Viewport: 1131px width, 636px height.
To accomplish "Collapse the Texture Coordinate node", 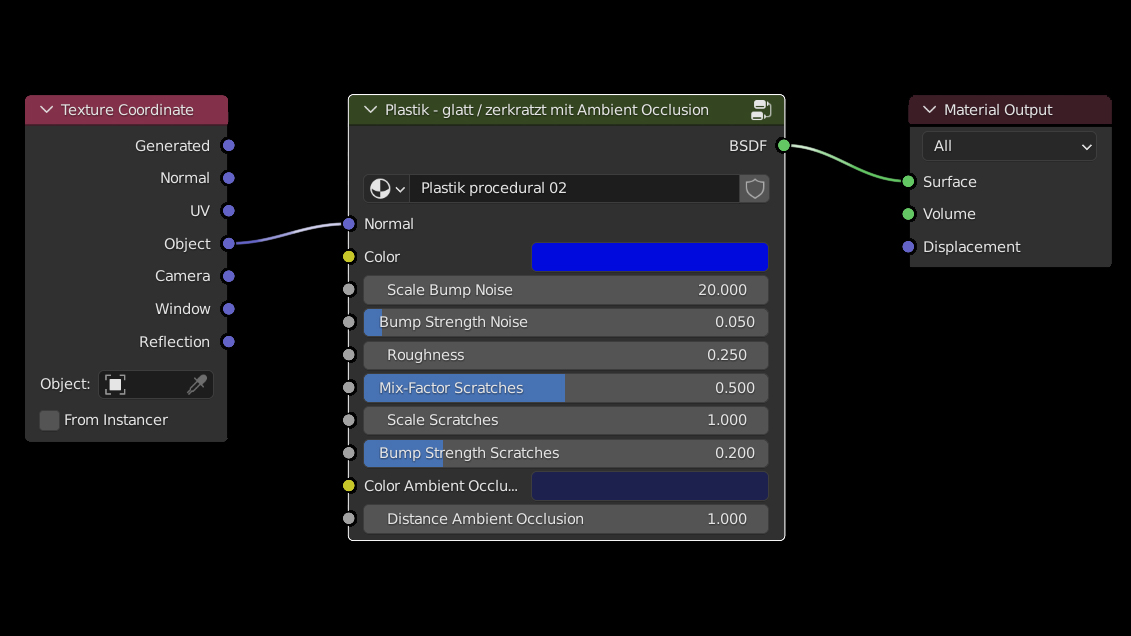I will coord(46,110).
